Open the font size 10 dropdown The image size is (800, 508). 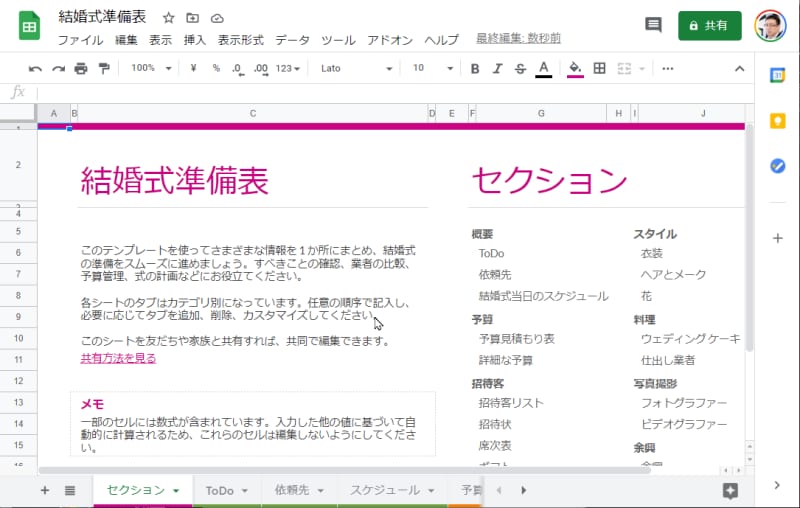click(432, 68)
